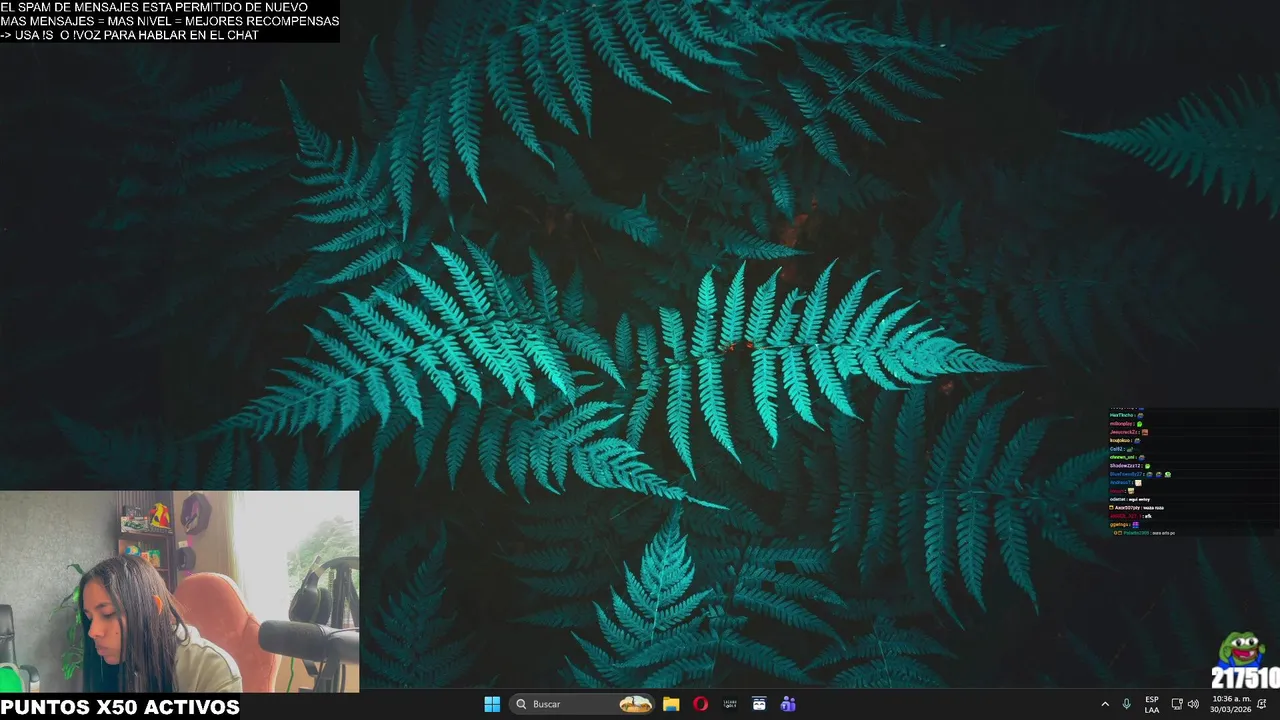The width and height of the screenshot is (1280, 720).
Task: Click the 217510 counter text
Action: click(1245, 679)
